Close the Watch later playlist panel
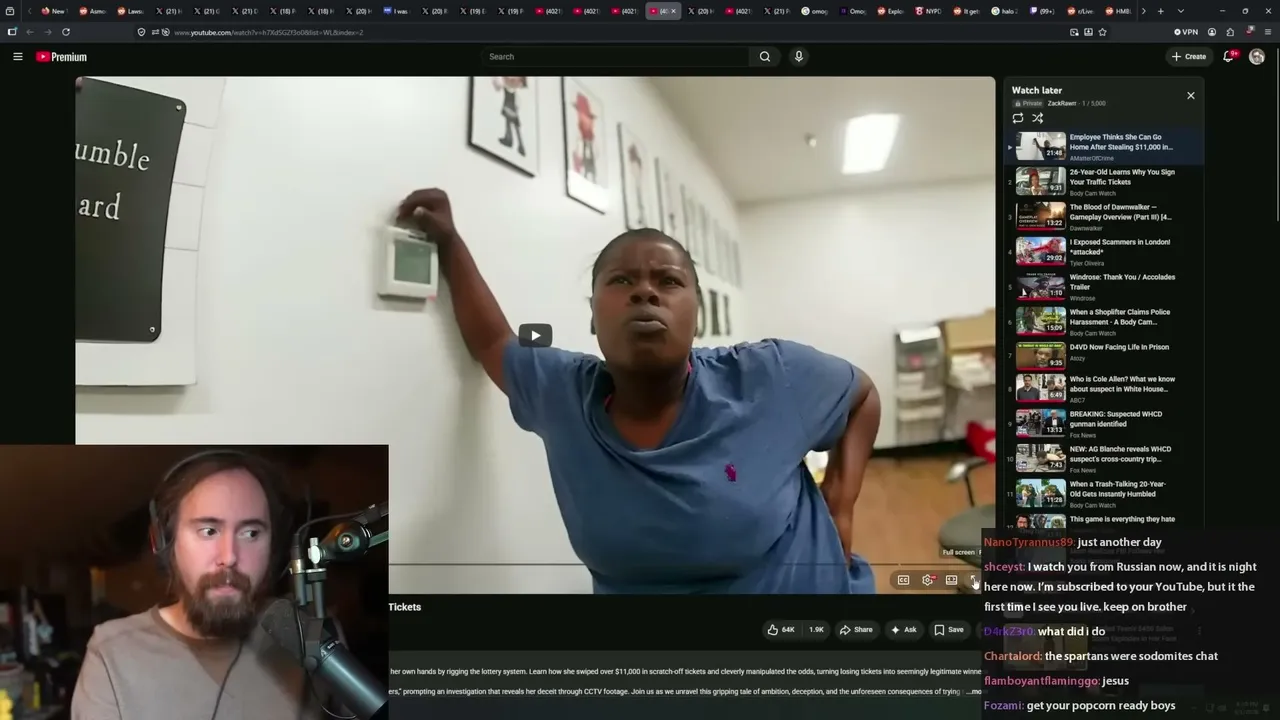The width and height of the screenshot is (1280, 720). [1190, 96]
